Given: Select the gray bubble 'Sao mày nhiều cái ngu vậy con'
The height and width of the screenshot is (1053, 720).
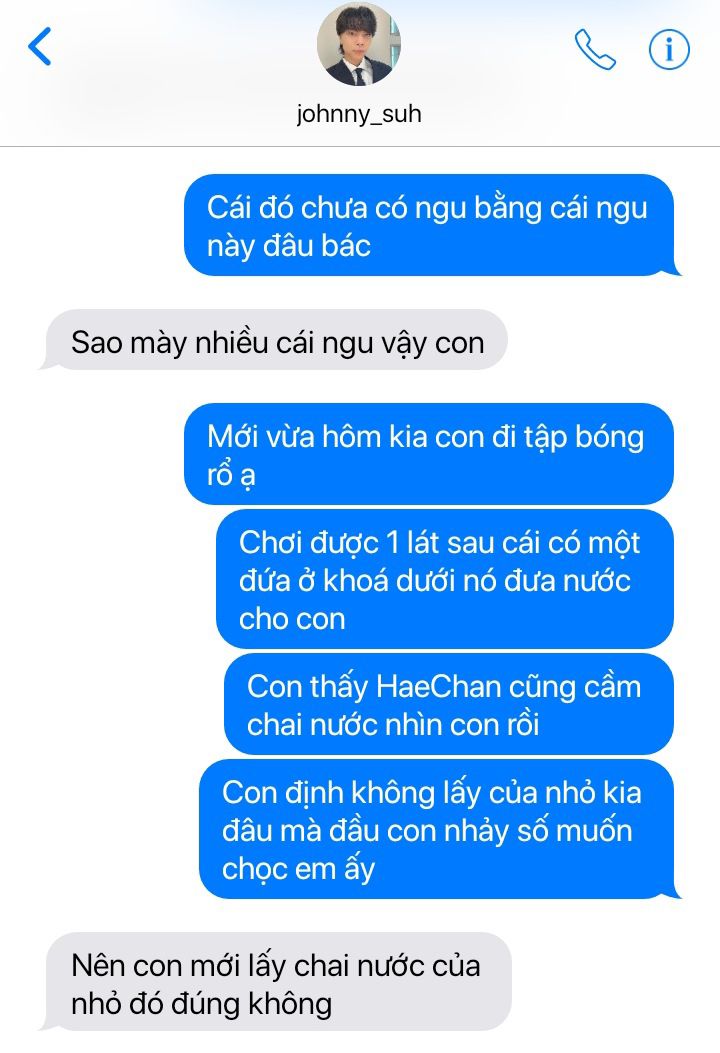Looking at the screenshot, I should coord(273,340).
